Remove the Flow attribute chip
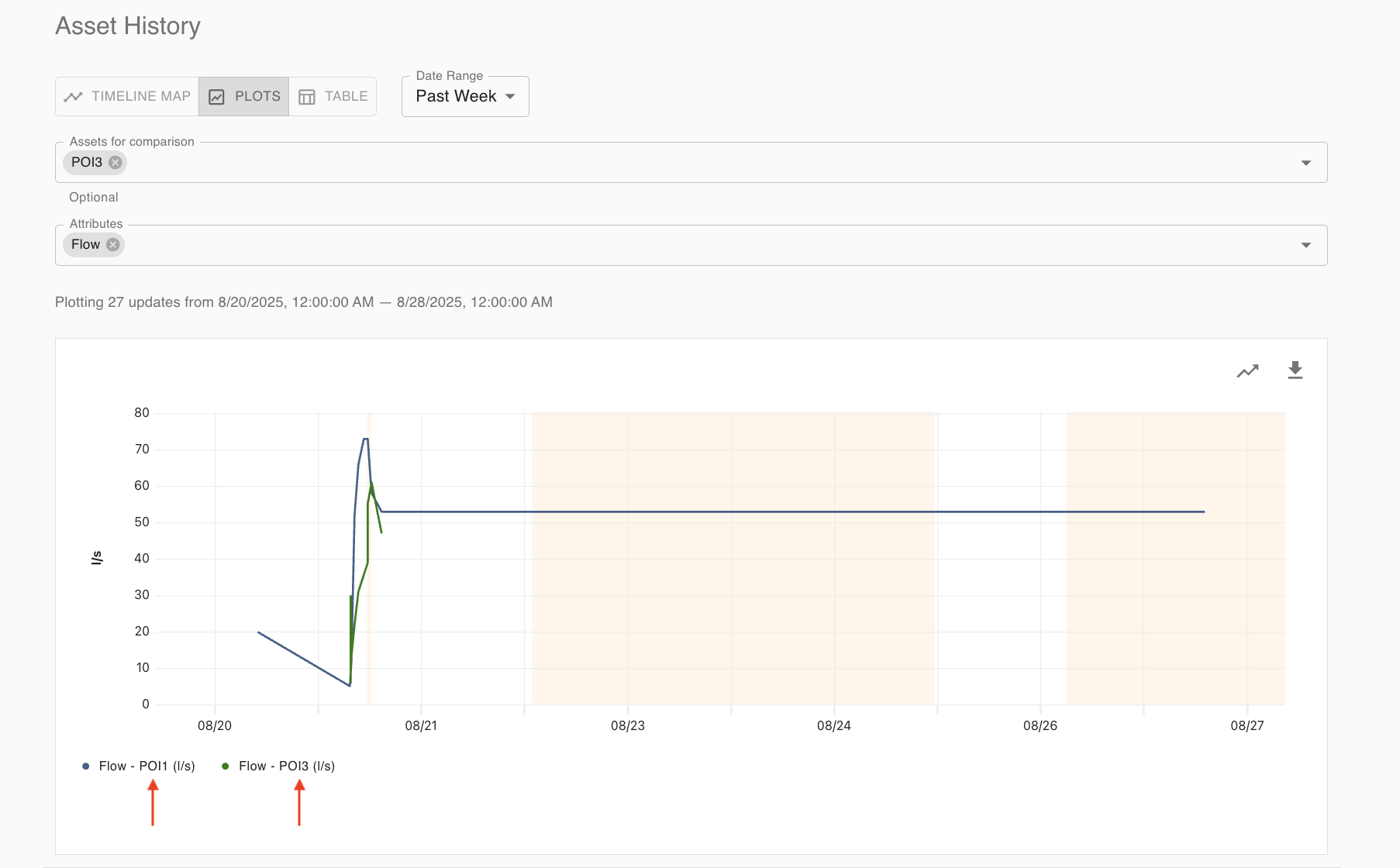 point(113,245)
